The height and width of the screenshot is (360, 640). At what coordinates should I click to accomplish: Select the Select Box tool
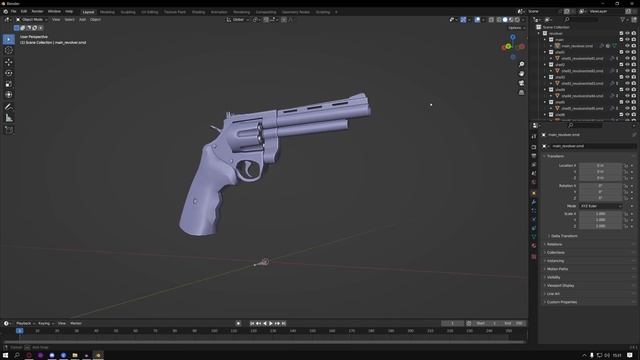(x=9, y=39)
